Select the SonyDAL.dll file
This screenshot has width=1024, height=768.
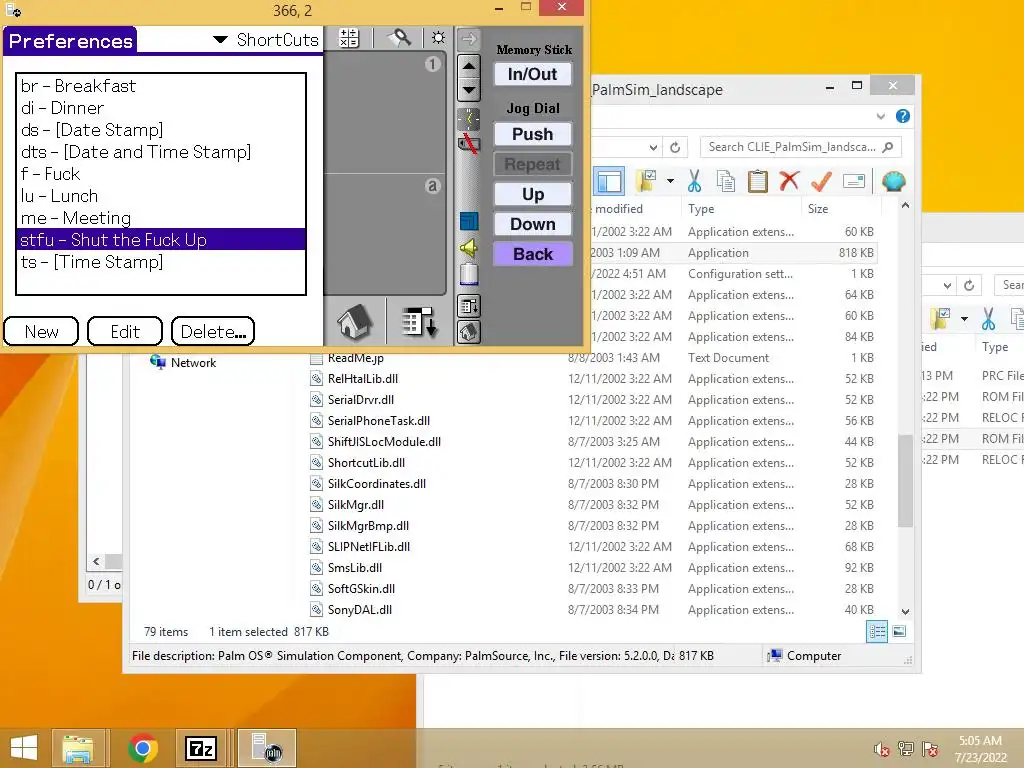(359, 609)
